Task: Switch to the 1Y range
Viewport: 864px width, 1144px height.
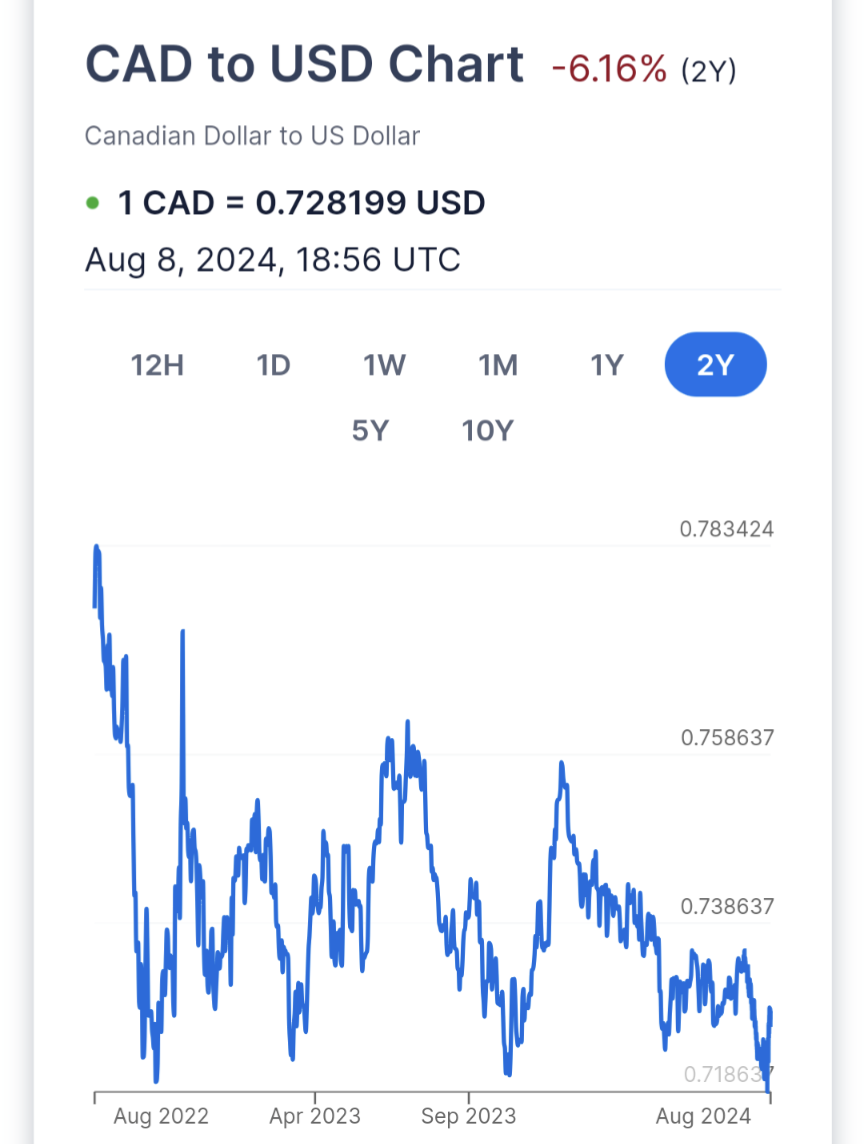Action: [x=606, y=365]
